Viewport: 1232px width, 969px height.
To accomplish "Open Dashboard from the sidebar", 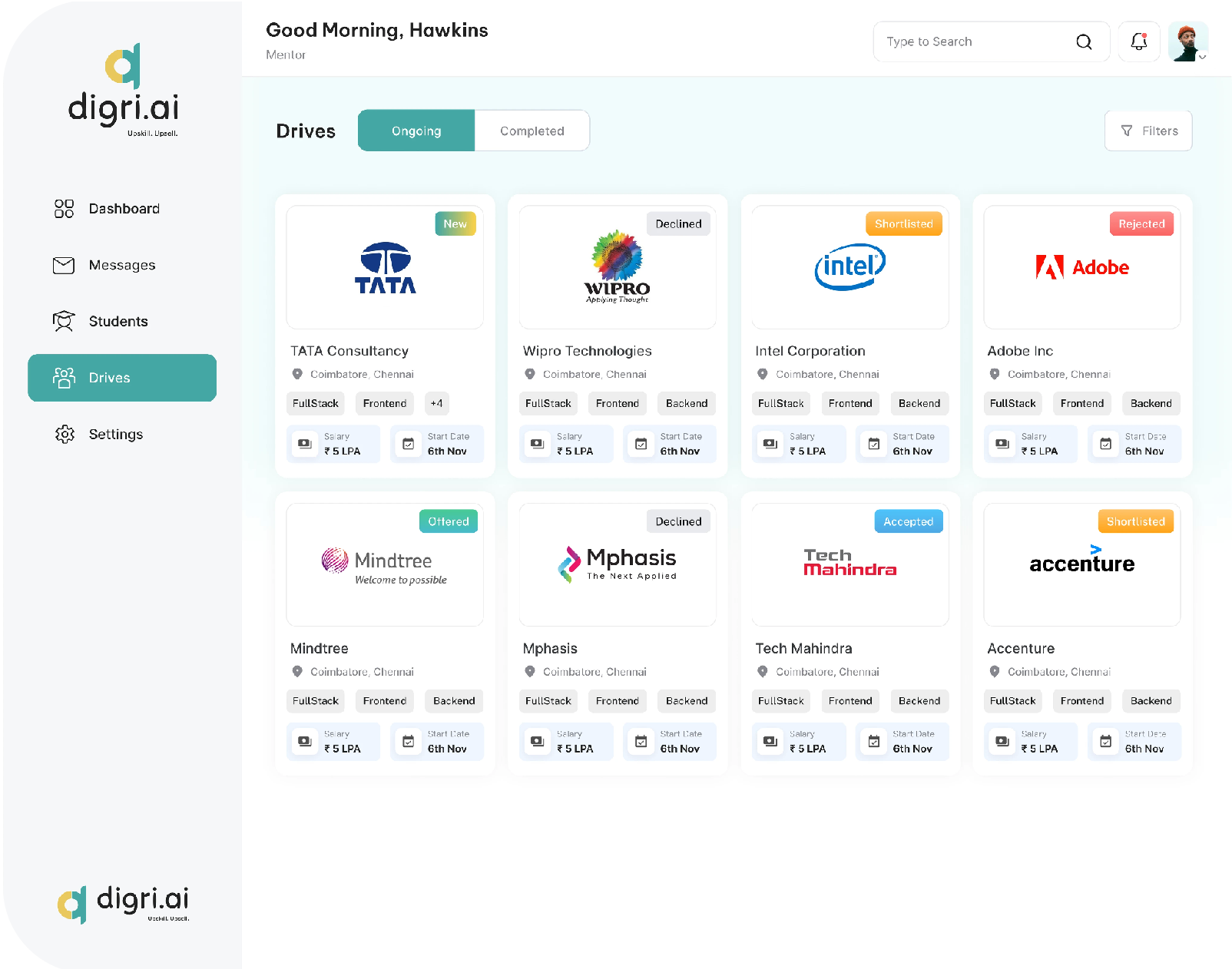I will [x=123, y=209].
